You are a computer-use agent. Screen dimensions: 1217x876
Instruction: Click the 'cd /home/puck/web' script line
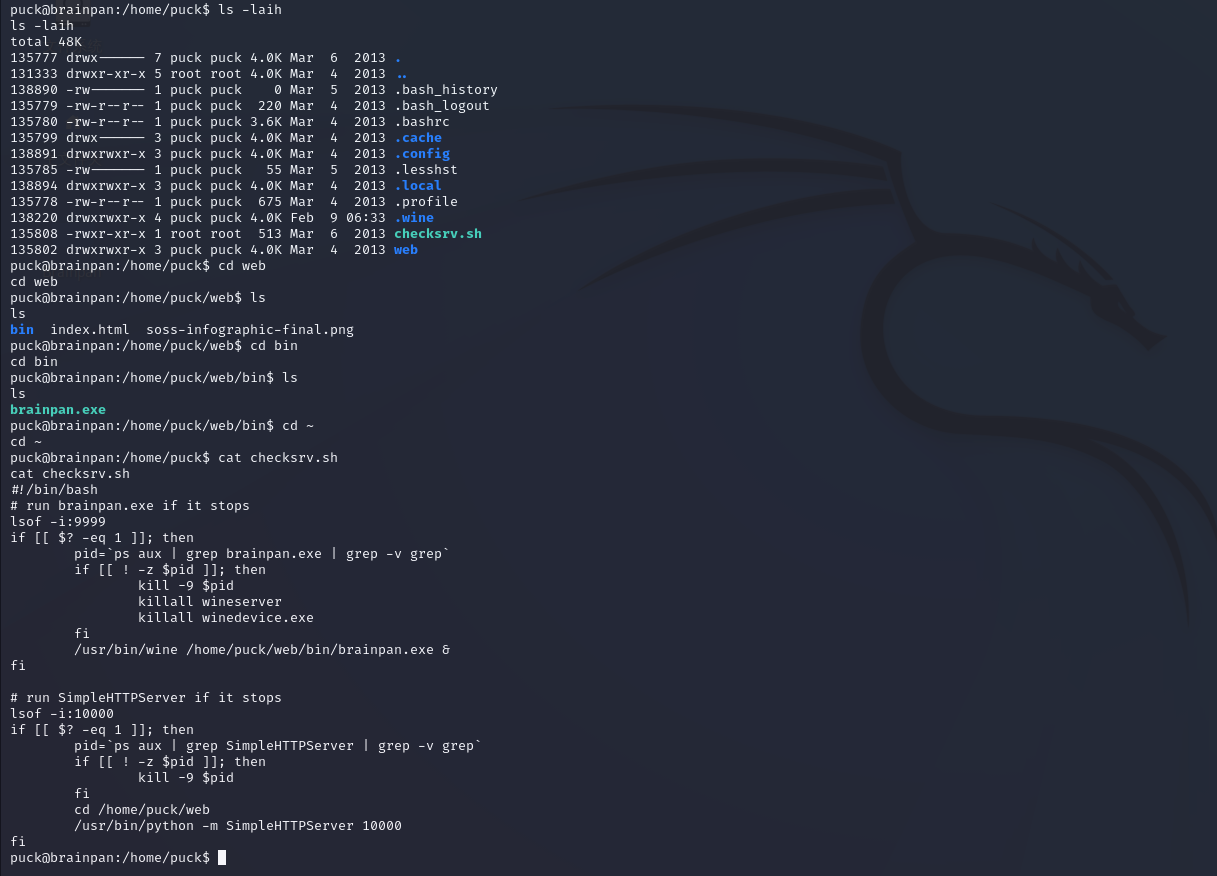coord(142,810)
